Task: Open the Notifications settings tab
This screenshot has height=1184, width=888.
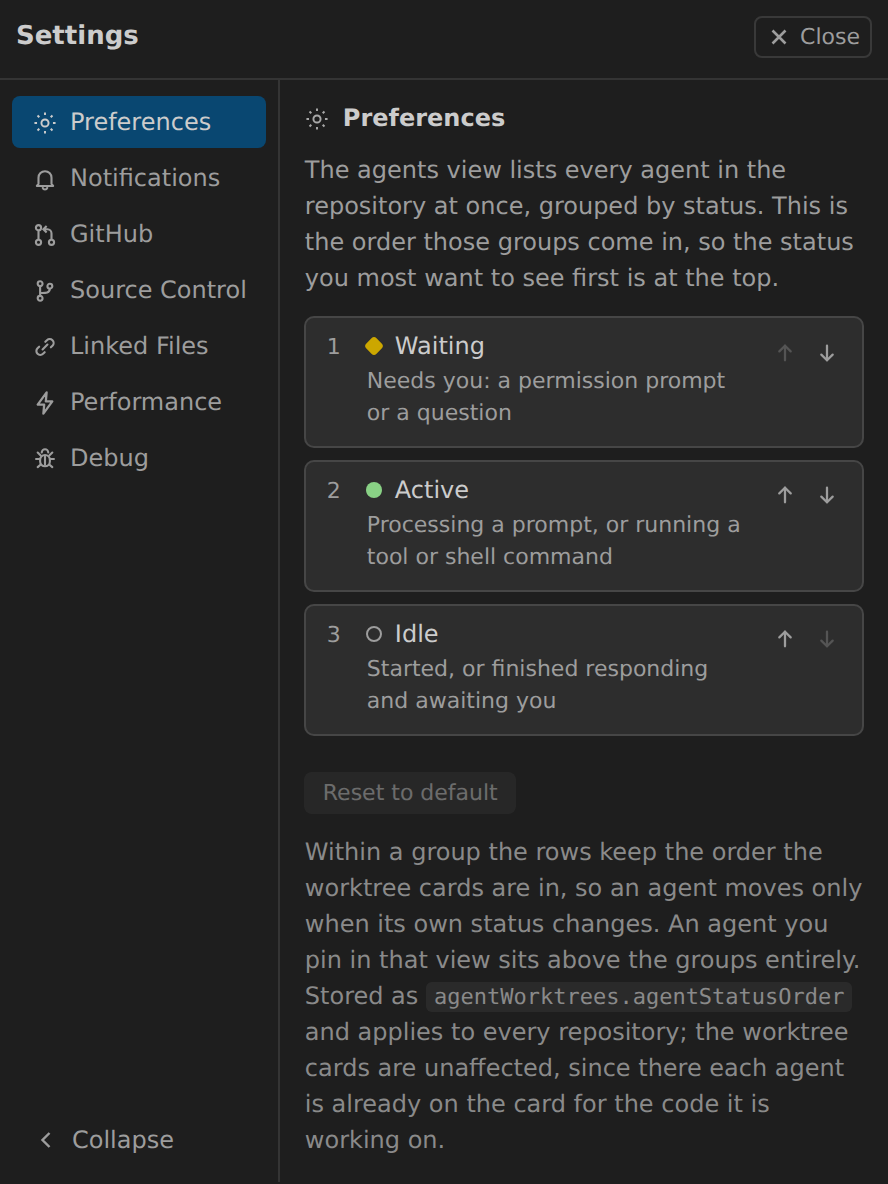Action: click(139, 178)
